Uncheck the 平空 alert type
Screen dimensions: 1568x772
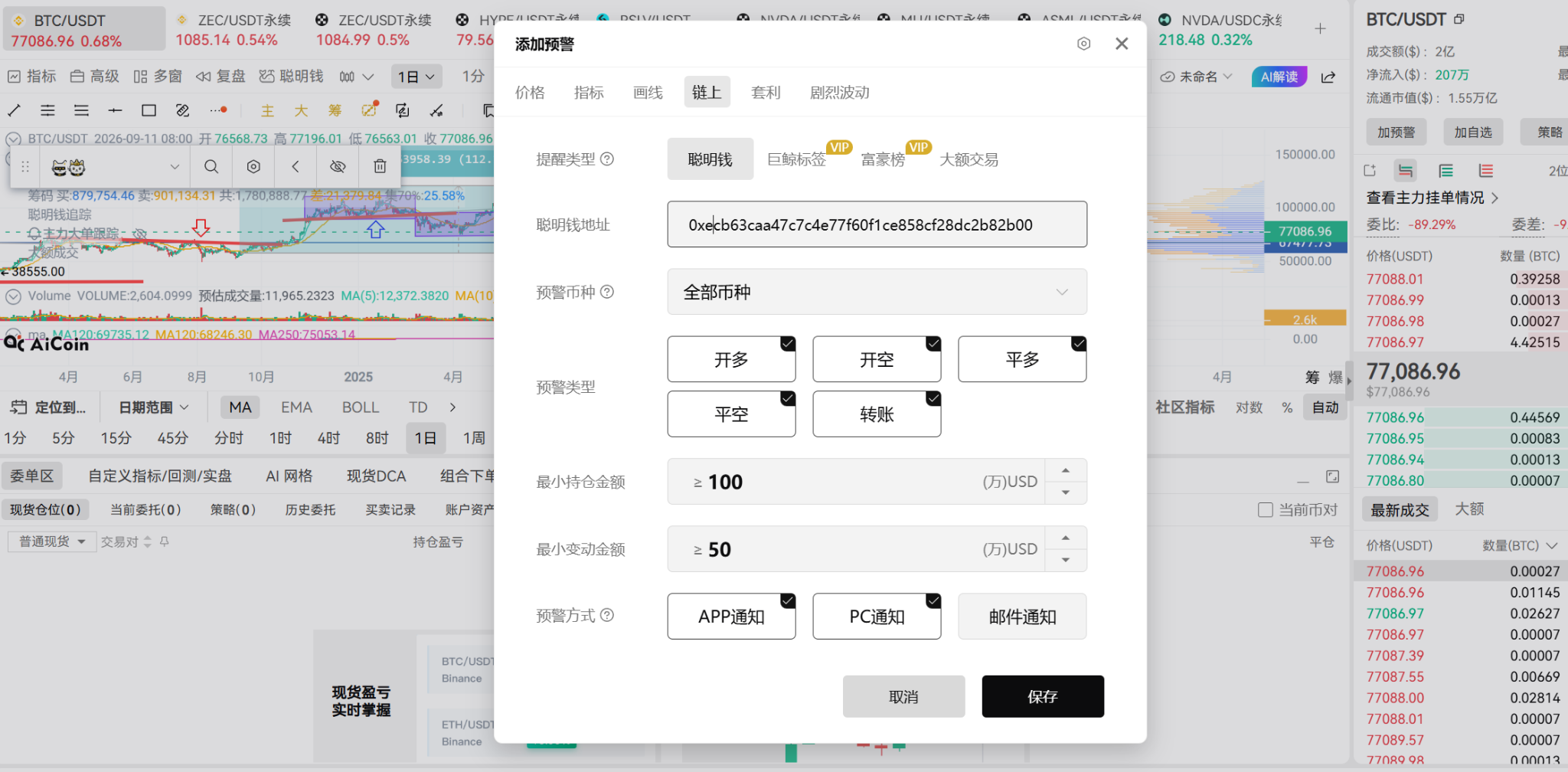731,414
